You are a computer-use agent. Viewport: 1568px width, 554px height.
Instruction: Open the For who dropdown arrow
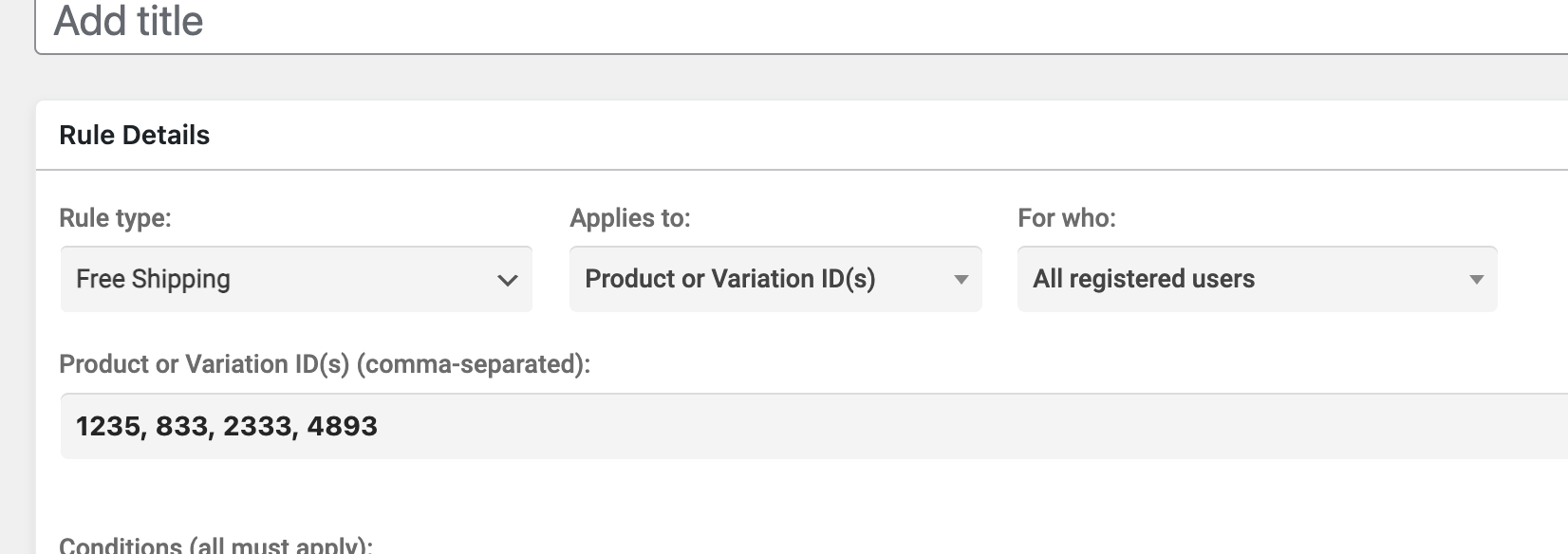click(x=1476, y=280)
